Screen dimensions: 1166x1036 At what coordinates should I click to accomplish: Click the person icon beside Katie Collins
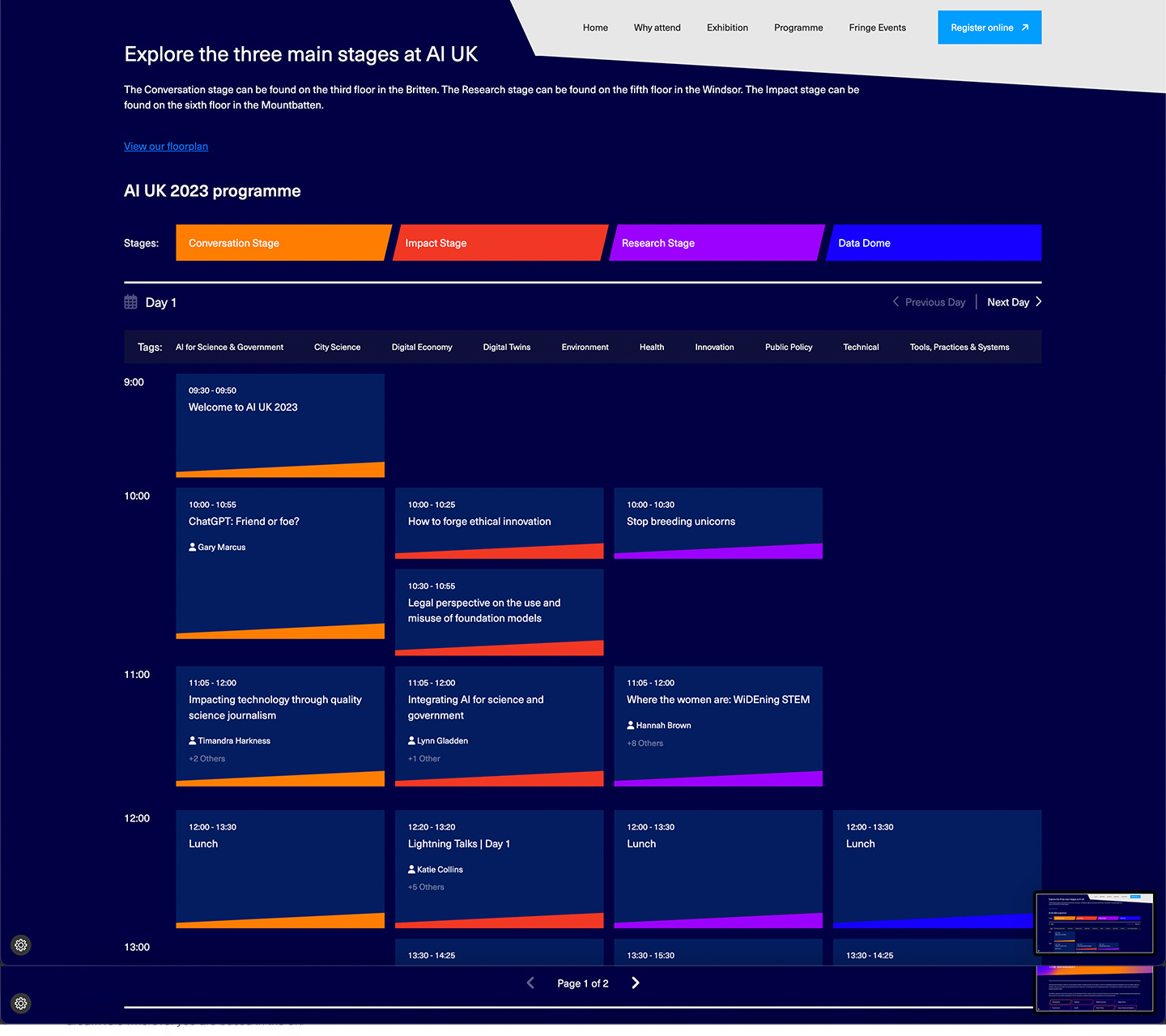(412, 870)
